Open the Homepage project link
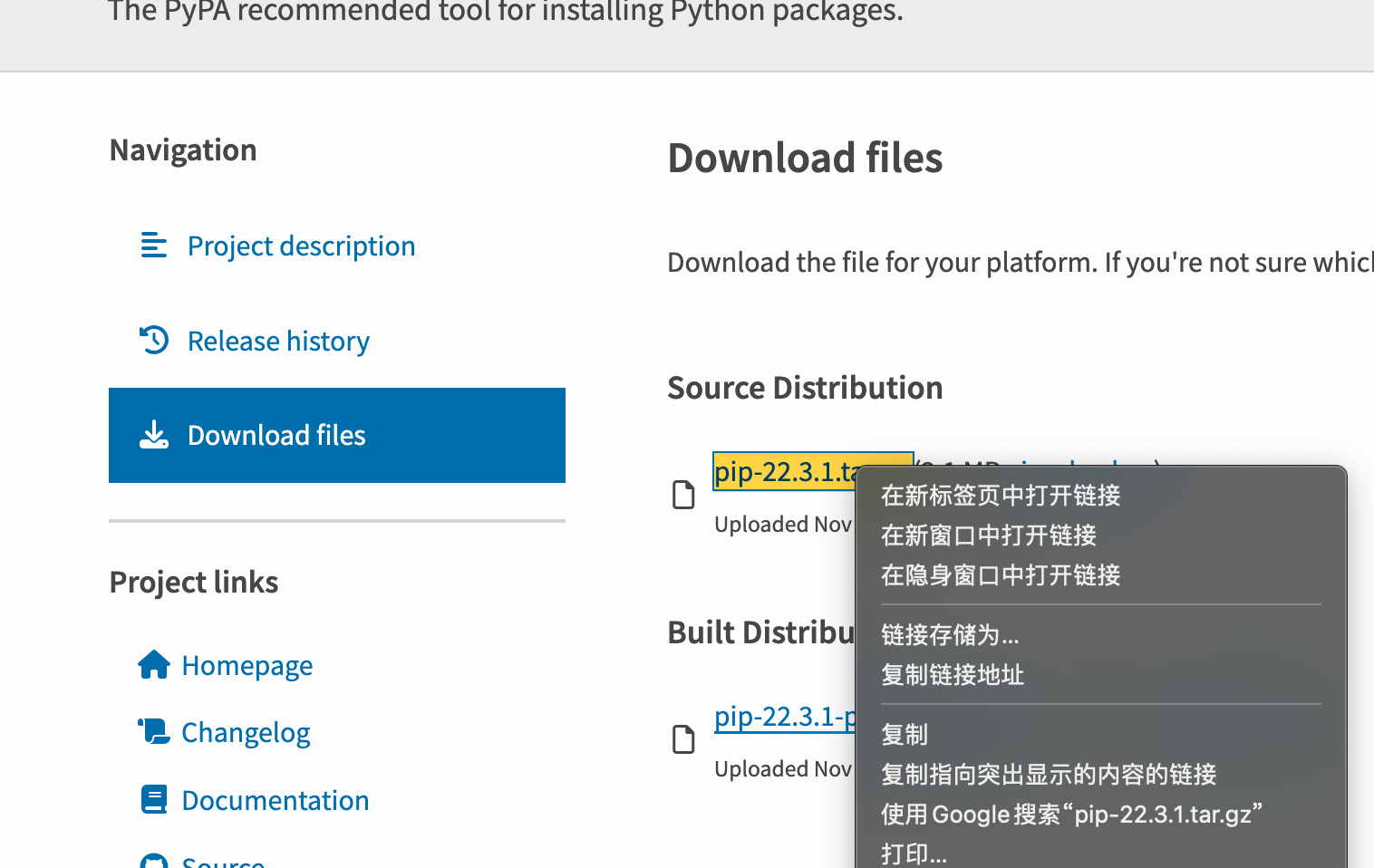 click(x=247, y=666)
